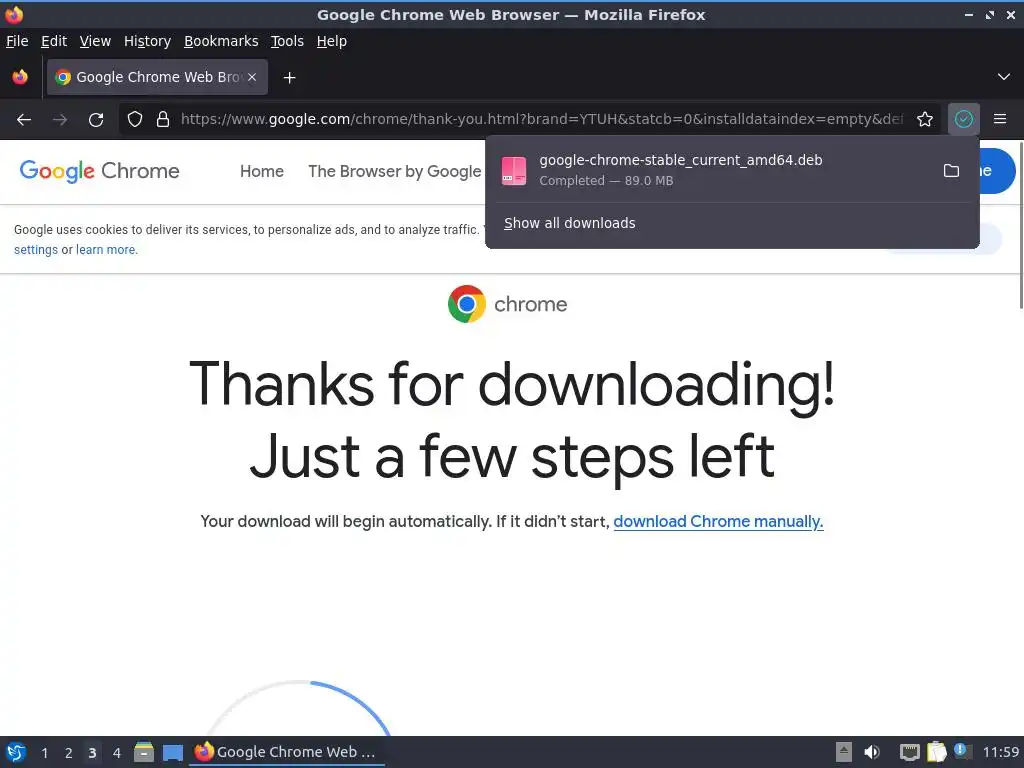Click the cookie settings link
The width and height of the screenshot is (1024, 768).
(36, 249)
